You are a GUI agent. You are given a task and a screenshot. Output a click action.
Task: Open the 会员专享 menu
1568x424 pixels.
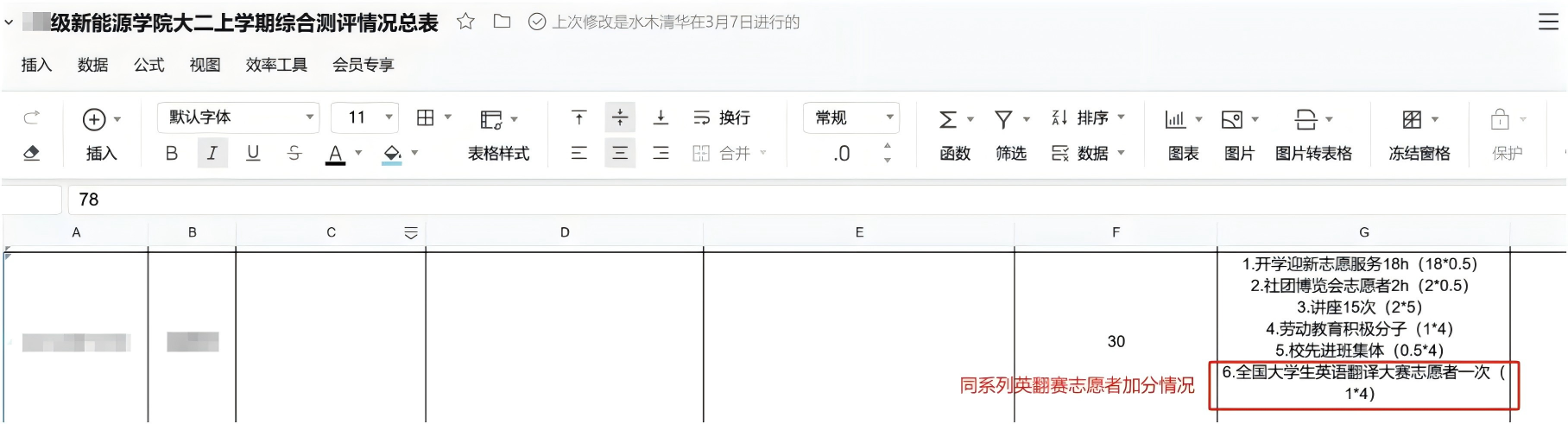coord(363,65)
